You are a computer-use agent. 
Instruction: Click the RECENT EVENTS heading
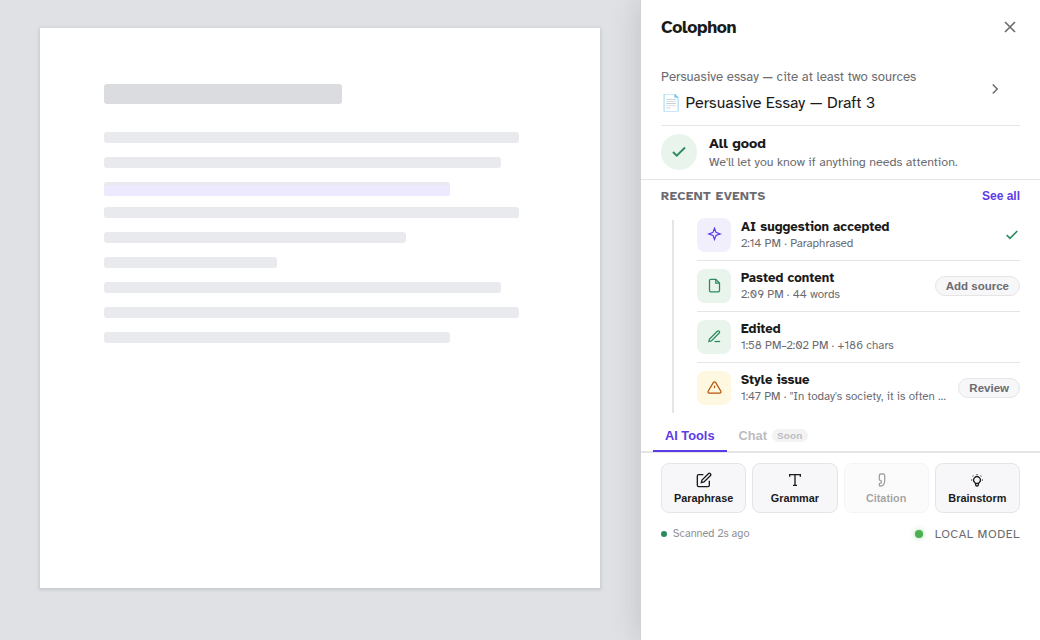click(x=712, y=196)
